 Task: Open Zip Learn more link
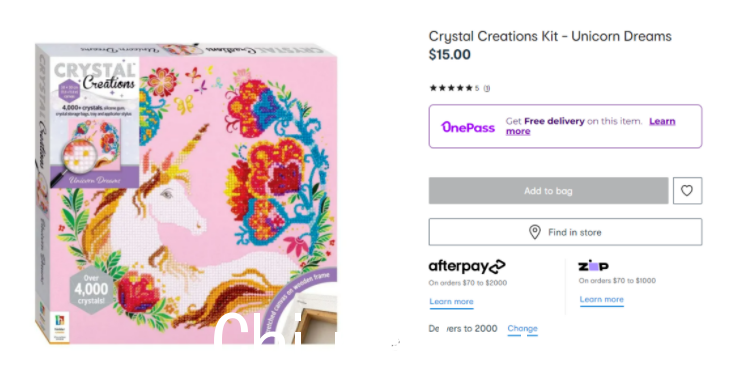click(x=602, y=299)
